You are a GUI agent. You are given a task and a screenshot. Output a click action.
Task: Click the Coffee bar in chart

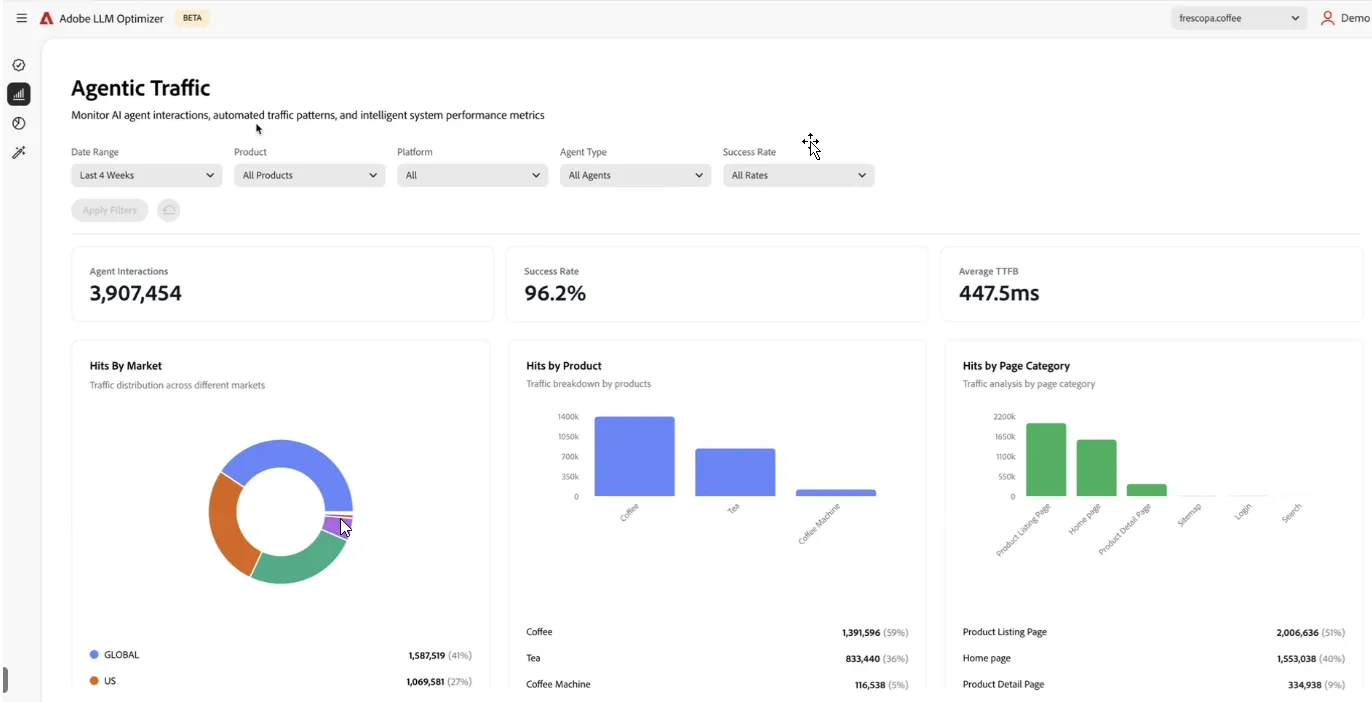[x=634, y=457]
